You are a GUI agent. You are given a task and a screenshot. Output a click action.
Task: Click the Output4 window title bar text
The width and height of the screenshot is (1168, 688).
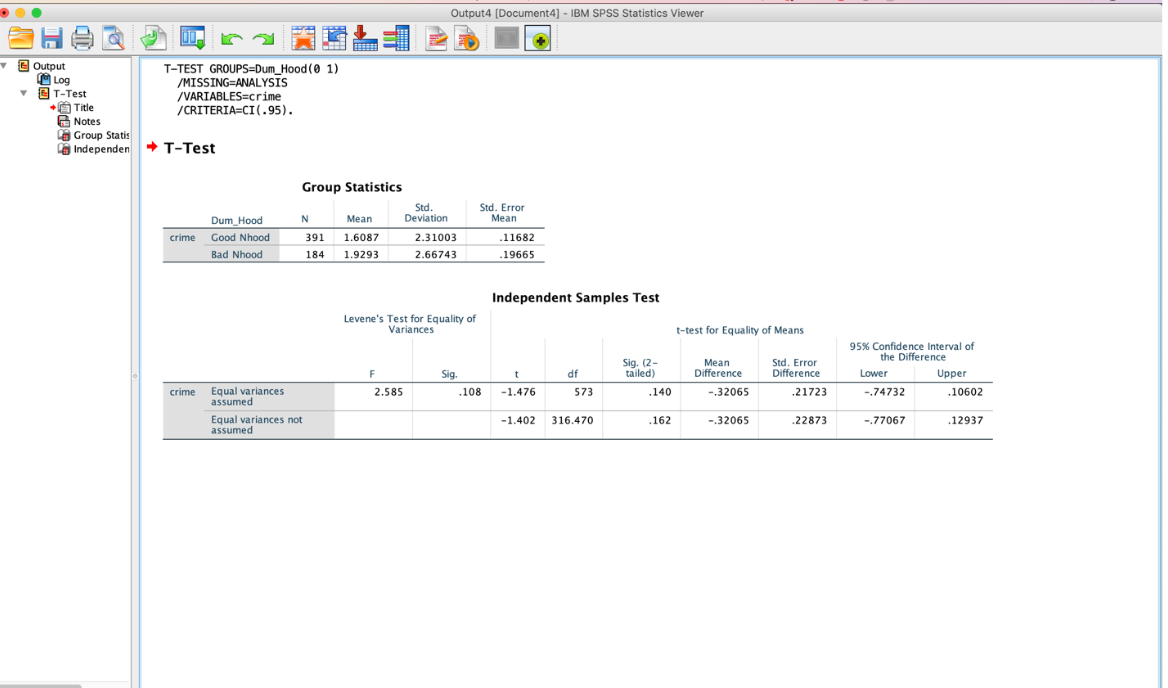pos(577,13)
